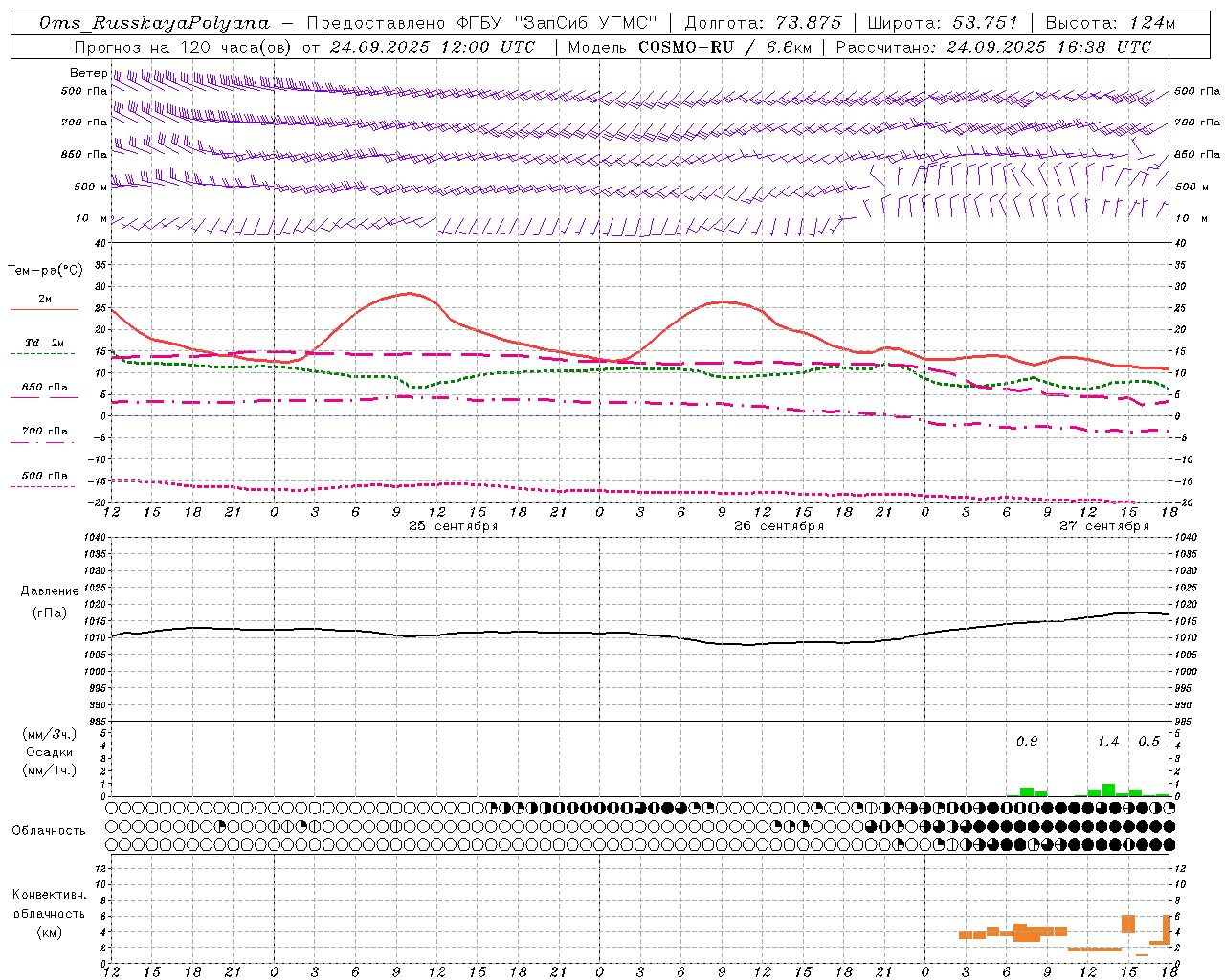
Task: Click the 'Облачность' cloud cover label
Action: [x=49, y=831]
